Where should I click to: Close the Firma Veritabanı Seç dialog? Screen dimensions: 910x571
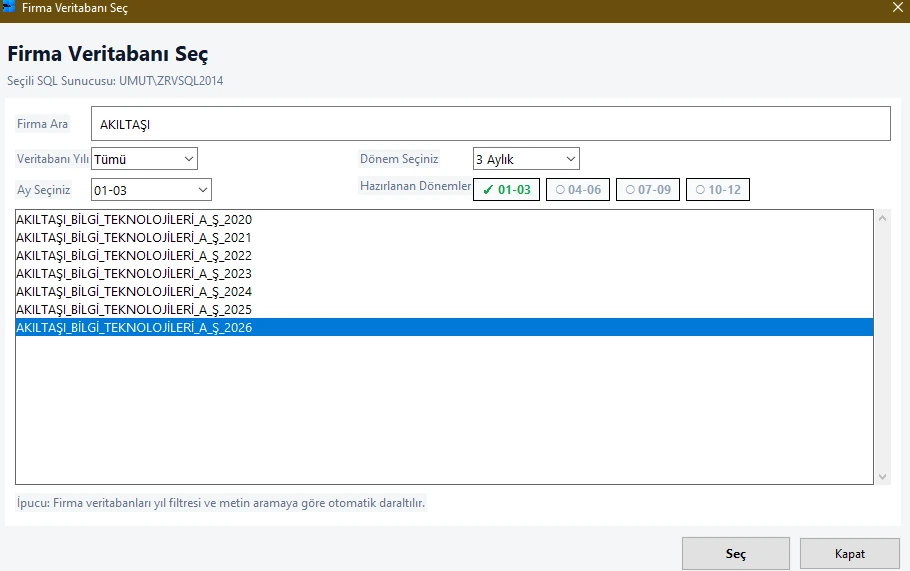click(897, 8)
